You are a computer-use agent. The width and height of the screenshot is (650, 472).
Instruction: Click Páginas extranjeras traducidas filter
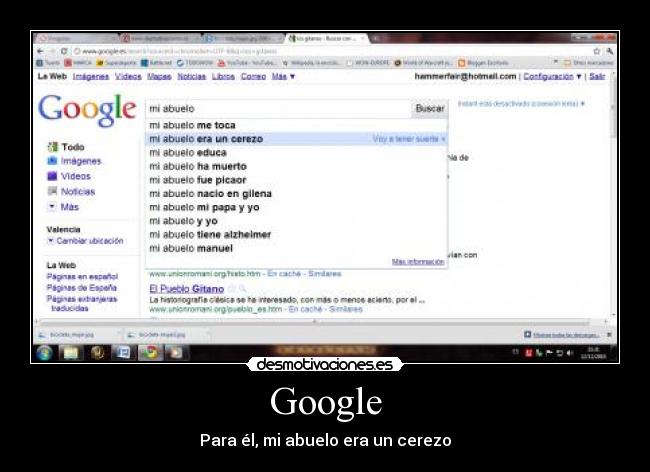click(82, 303)
